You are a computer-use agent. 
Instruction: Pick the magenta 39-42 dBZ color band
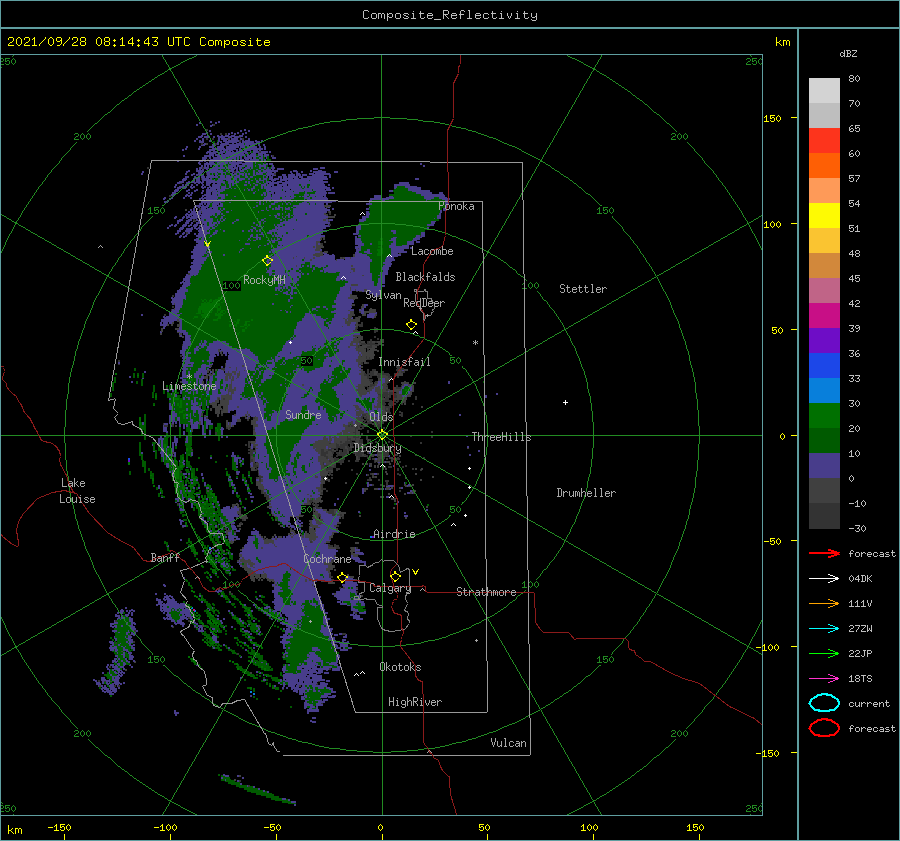(x=824, y=316)
